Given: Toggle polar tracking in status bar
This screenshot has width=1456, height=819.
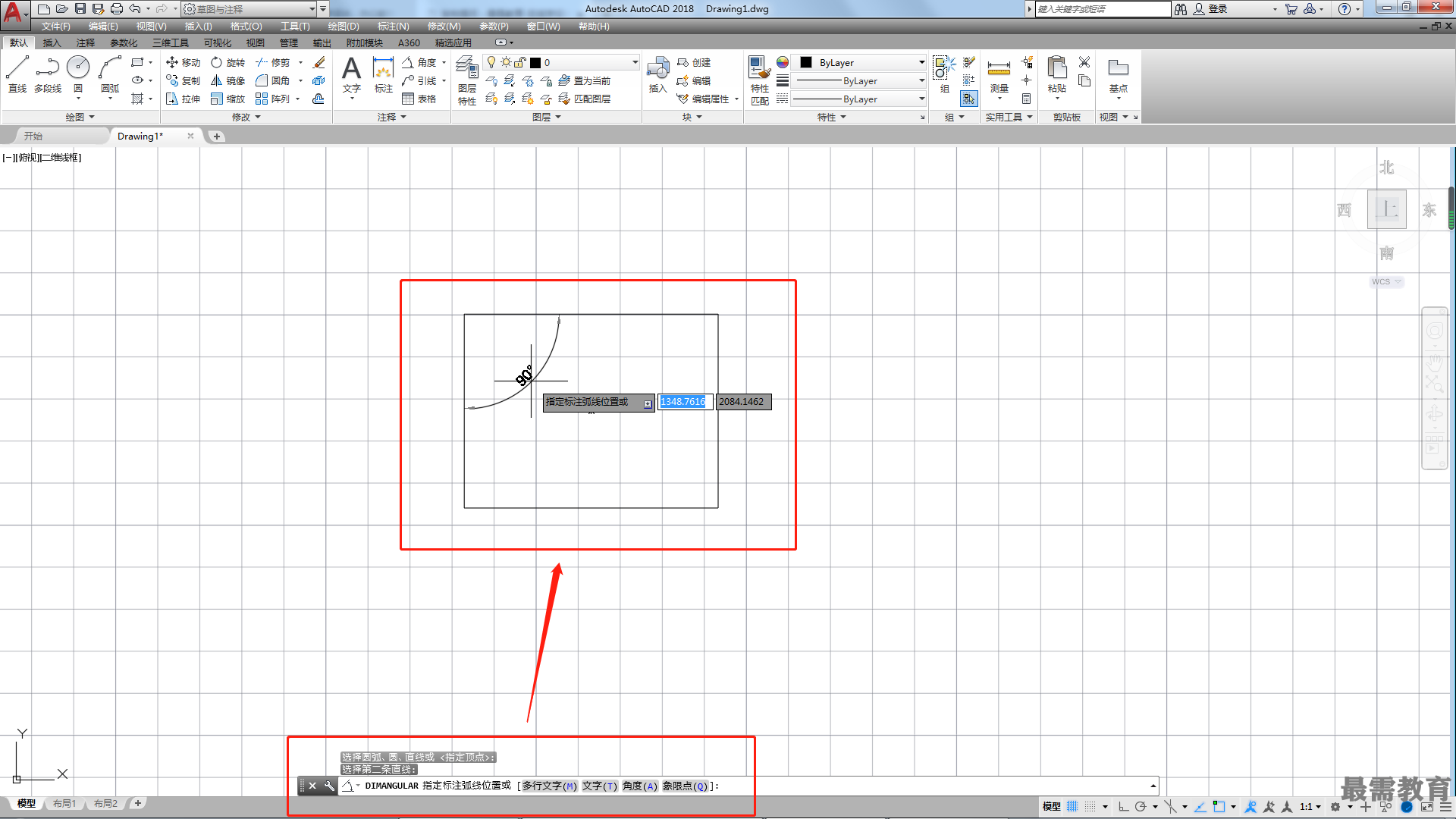Looking at the screenshot, I should coord(1141,807).
